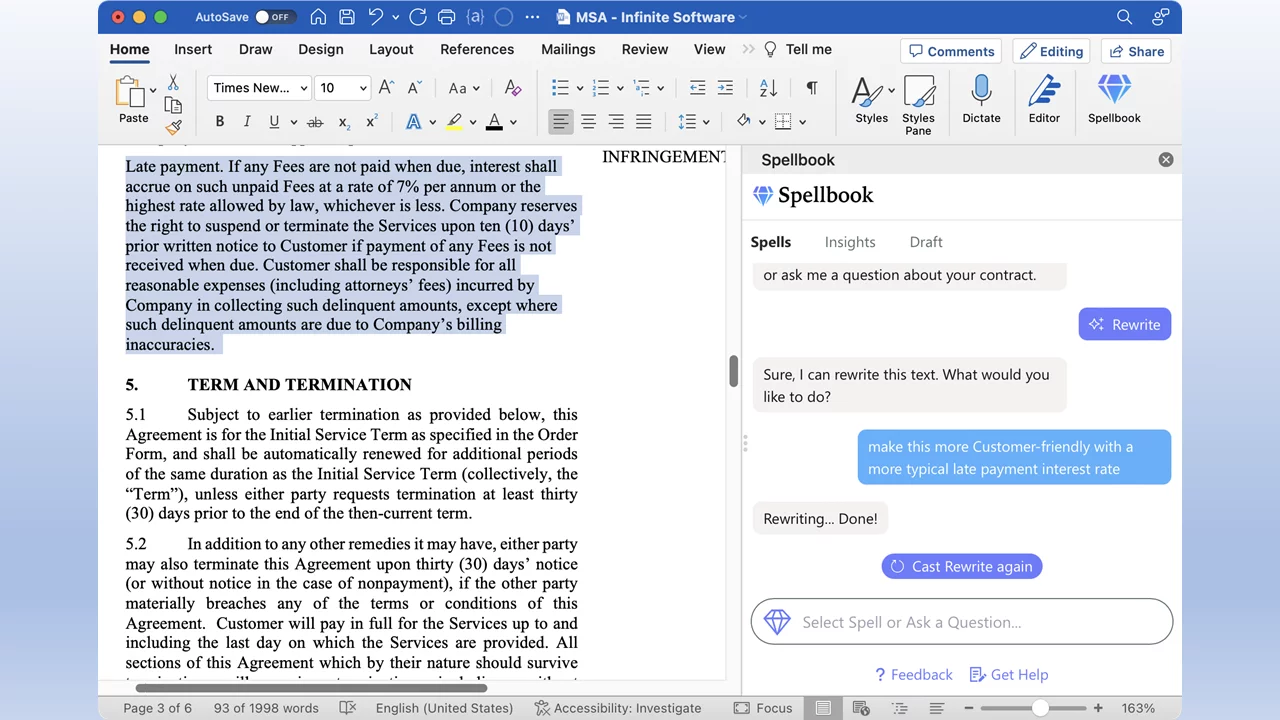Show paragraph marks with pilcrow icon
The width and height of the screenshot is (1280, 720).
point(811,88)
